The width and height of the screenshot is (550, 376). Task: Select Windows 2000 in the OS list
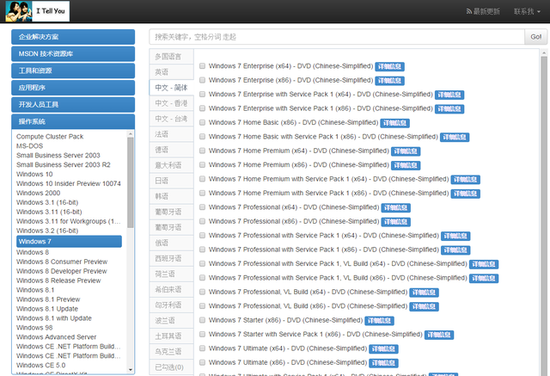tap(38, 193)
